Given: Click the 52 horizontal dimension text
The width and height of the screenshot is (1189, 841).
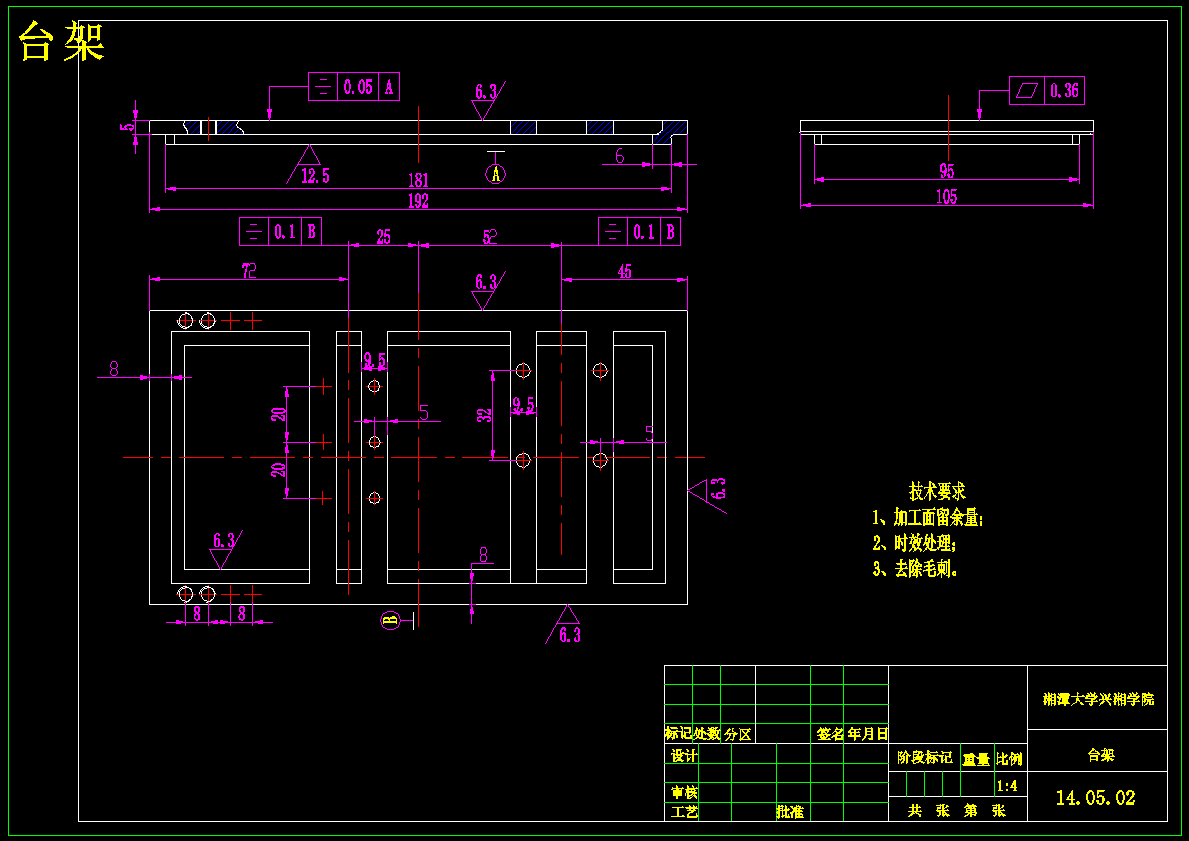Looking at the screenshot, I should tap(490, 237).
